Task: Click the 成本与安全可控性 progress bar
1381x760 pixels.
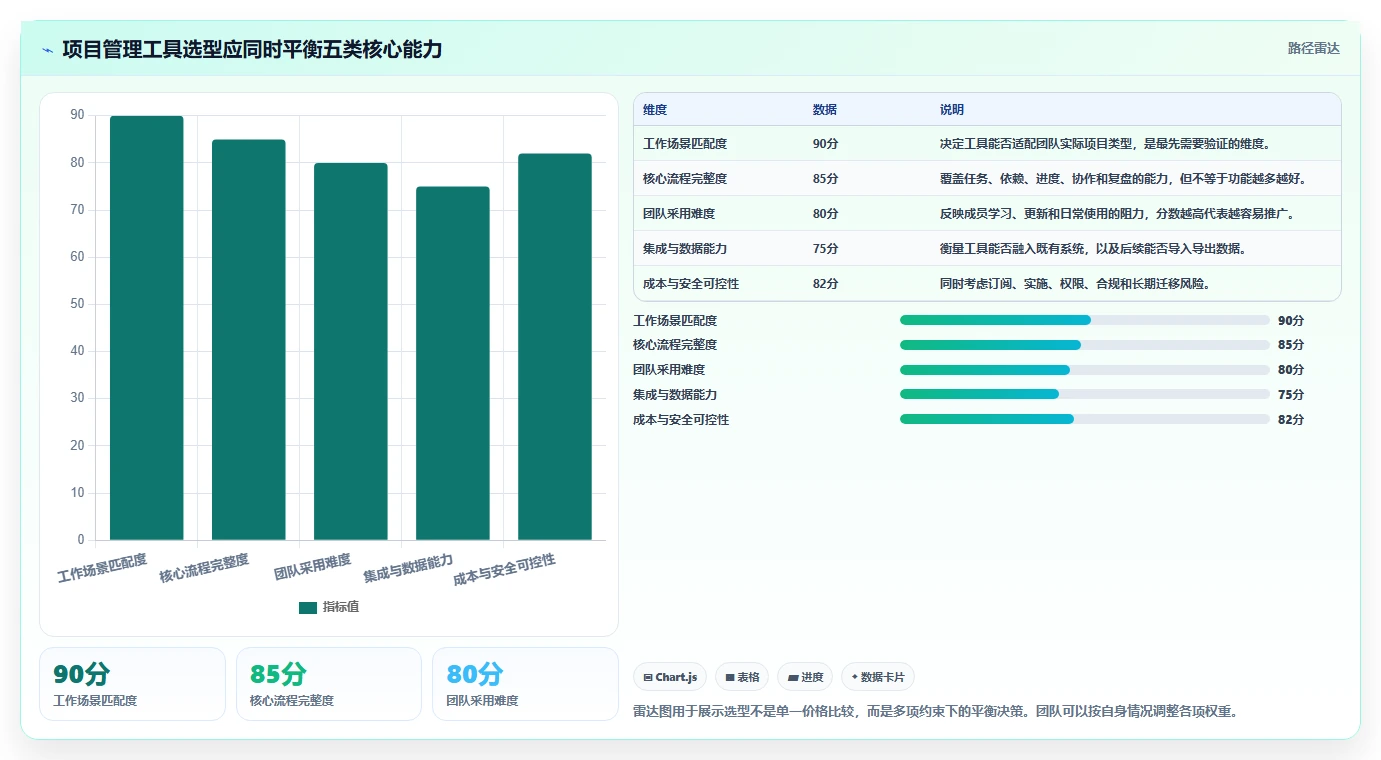Action: (x=1085, y=419)
